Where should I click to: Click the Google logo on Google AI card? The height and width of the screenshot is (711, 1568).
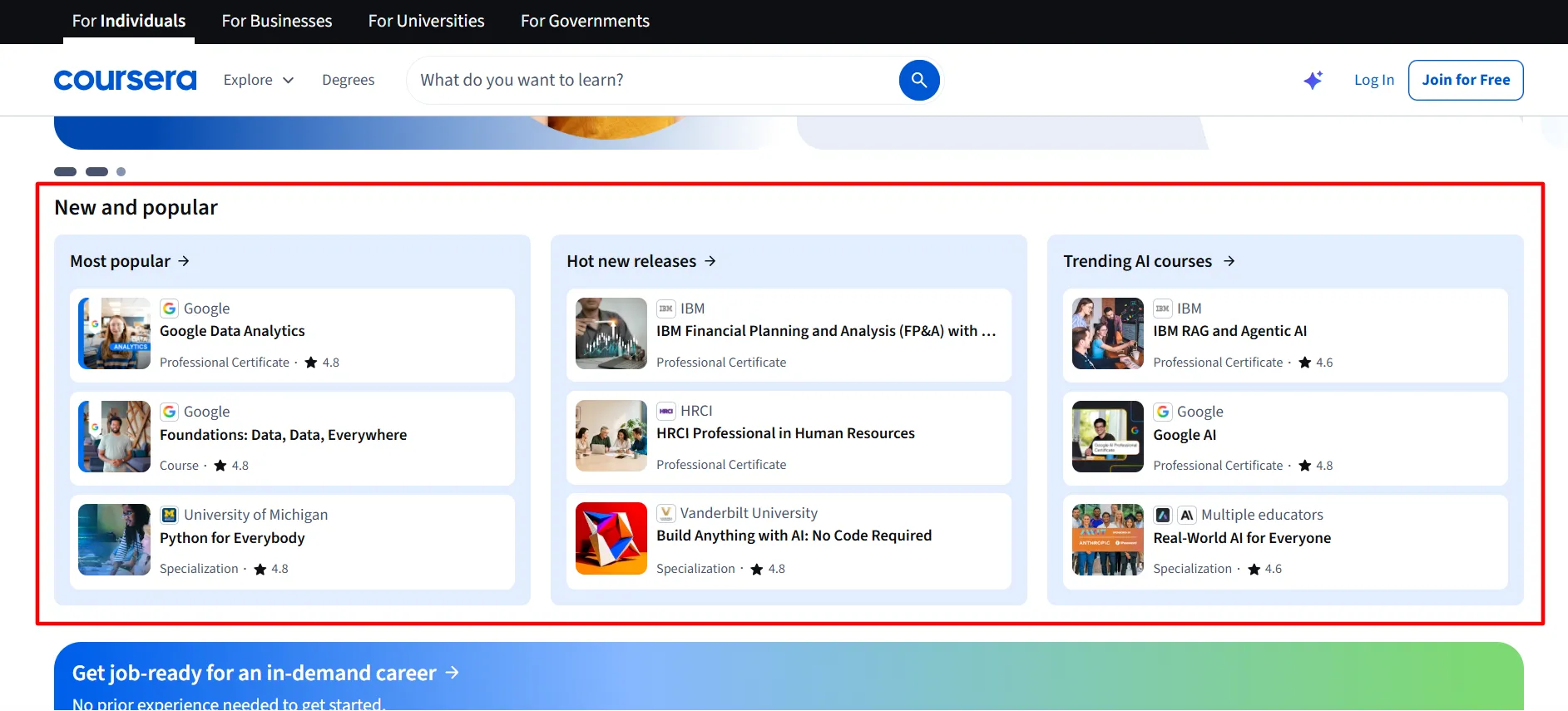(x=1163, y=412)
